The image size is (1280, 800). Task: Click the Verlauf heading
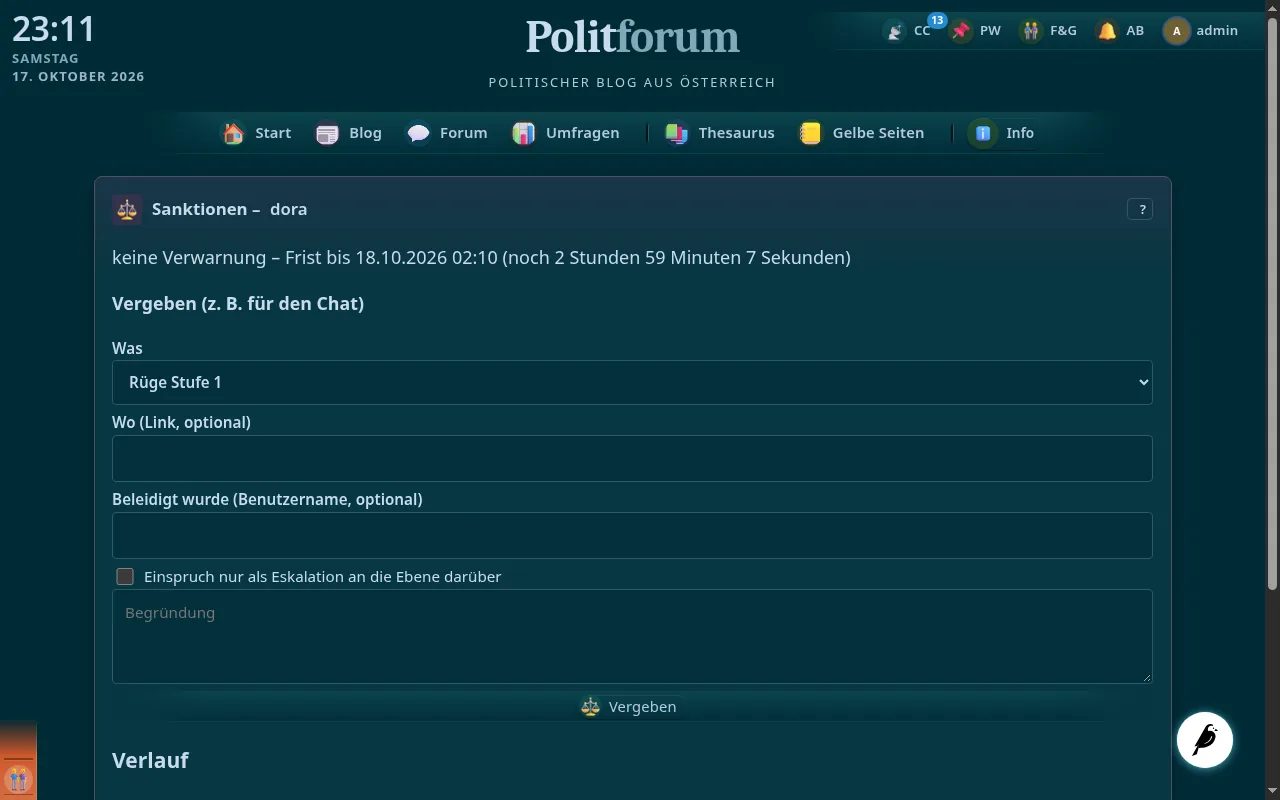tap(150, 760)
